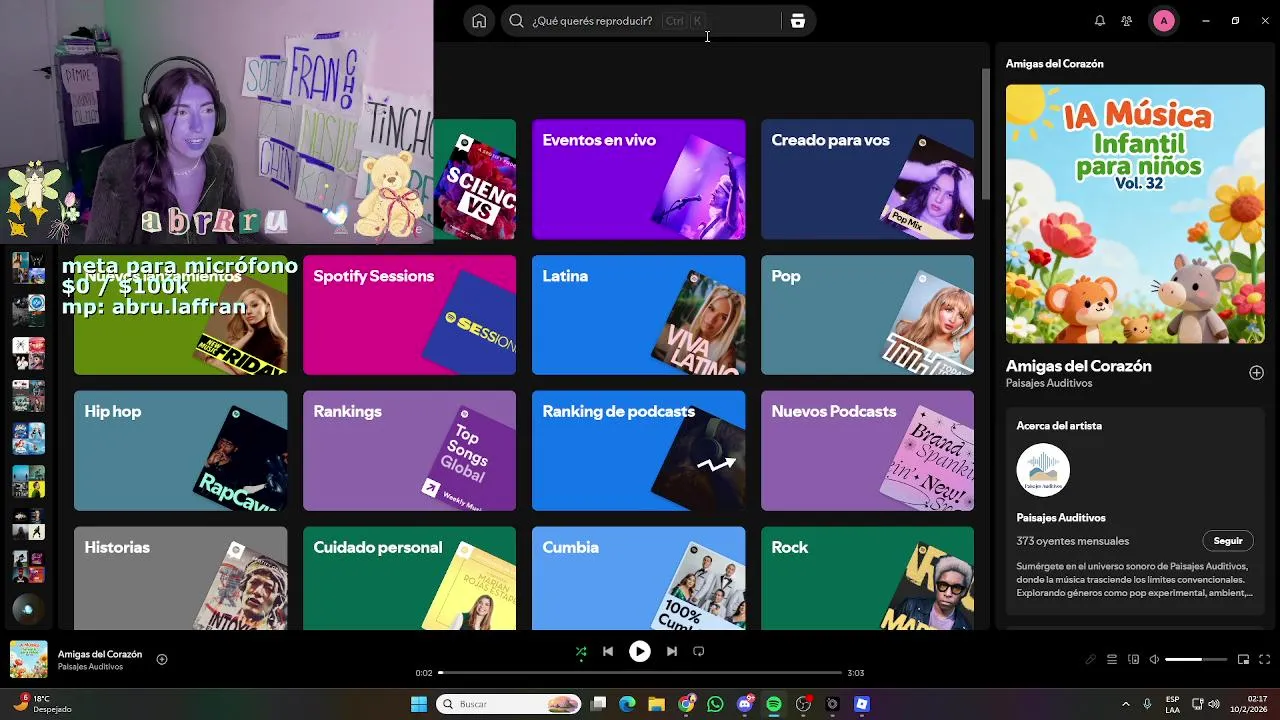Click the taskbar Buscar search box
The width and height of the screenshot is (1280, 720).
(510, 704)
